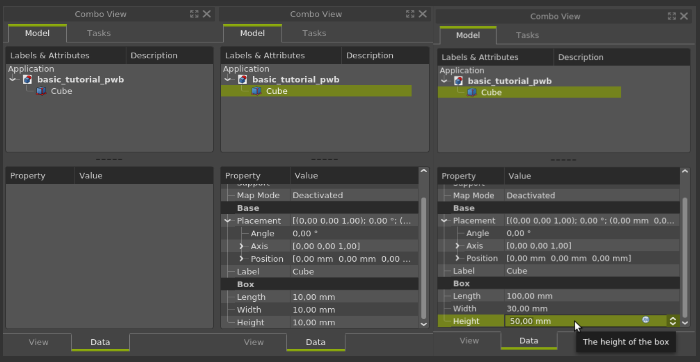Collapse basic_tutorial_pwb in the left Combo View
Image resolution: width=700 pixels, height=362 pixels.
tap(13, 80)
